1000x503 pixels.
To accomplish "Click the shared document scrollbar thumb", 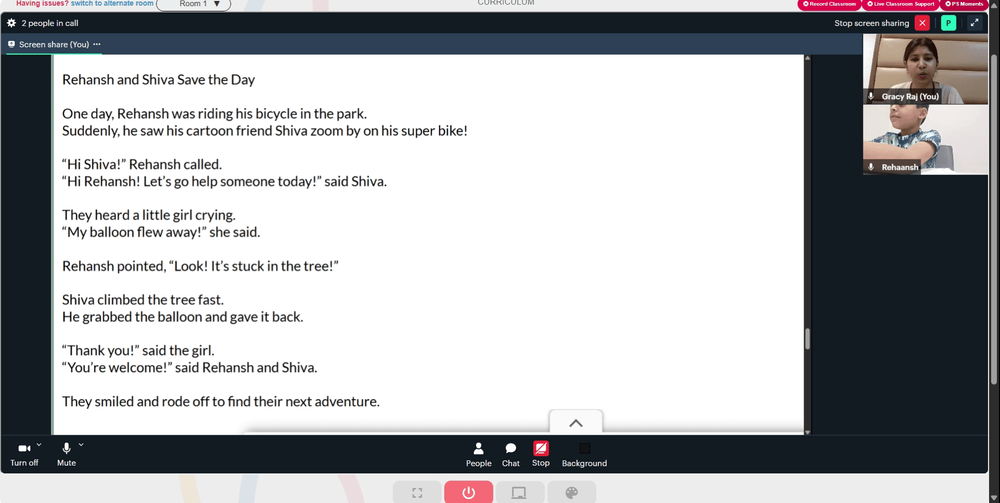I will click(x=807, y=339).
